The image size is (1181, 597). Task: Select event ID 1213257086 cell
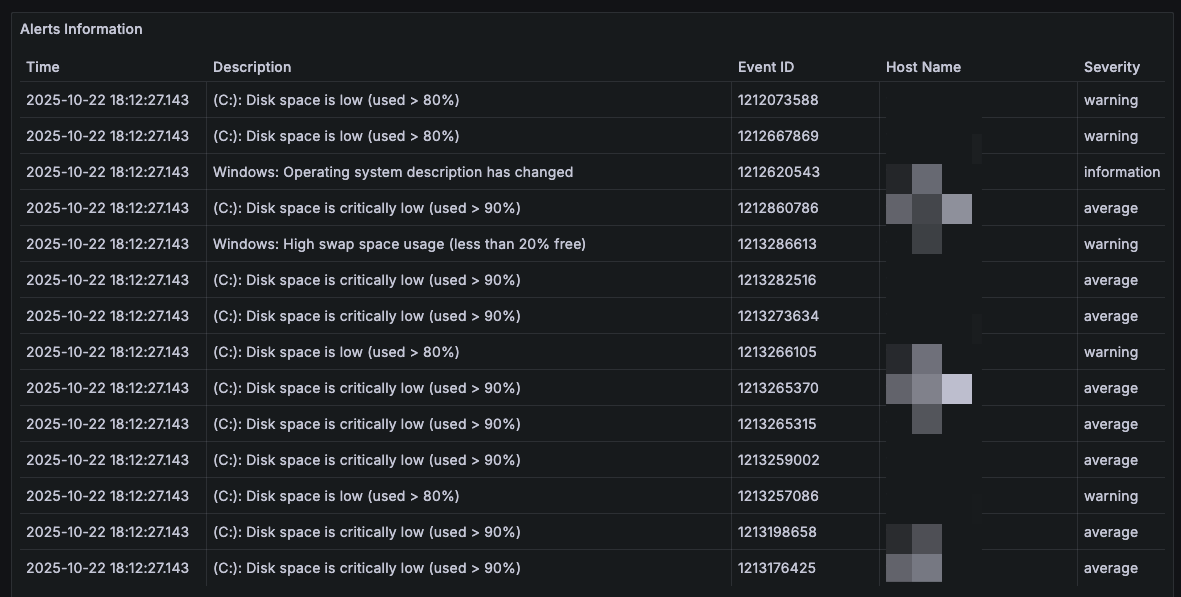pyautogui.click(x=778, y=496)
